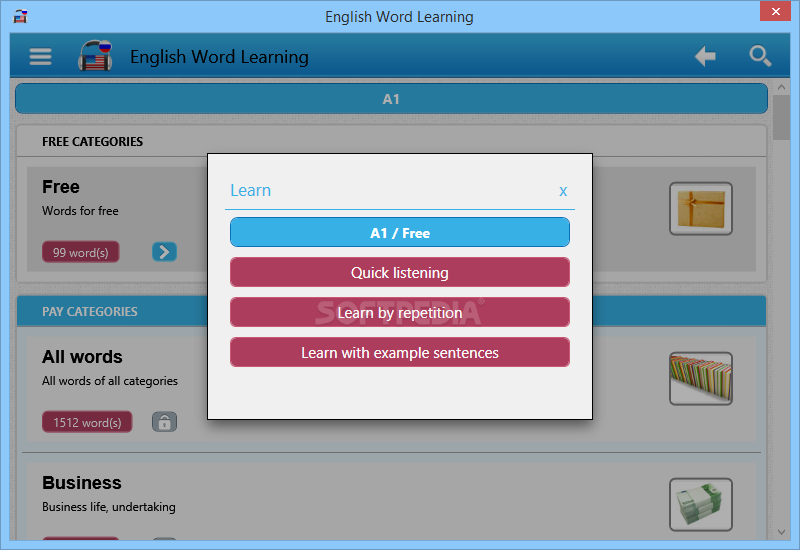Open the money thumbnail for Business
800x550 pixels.
701,504
